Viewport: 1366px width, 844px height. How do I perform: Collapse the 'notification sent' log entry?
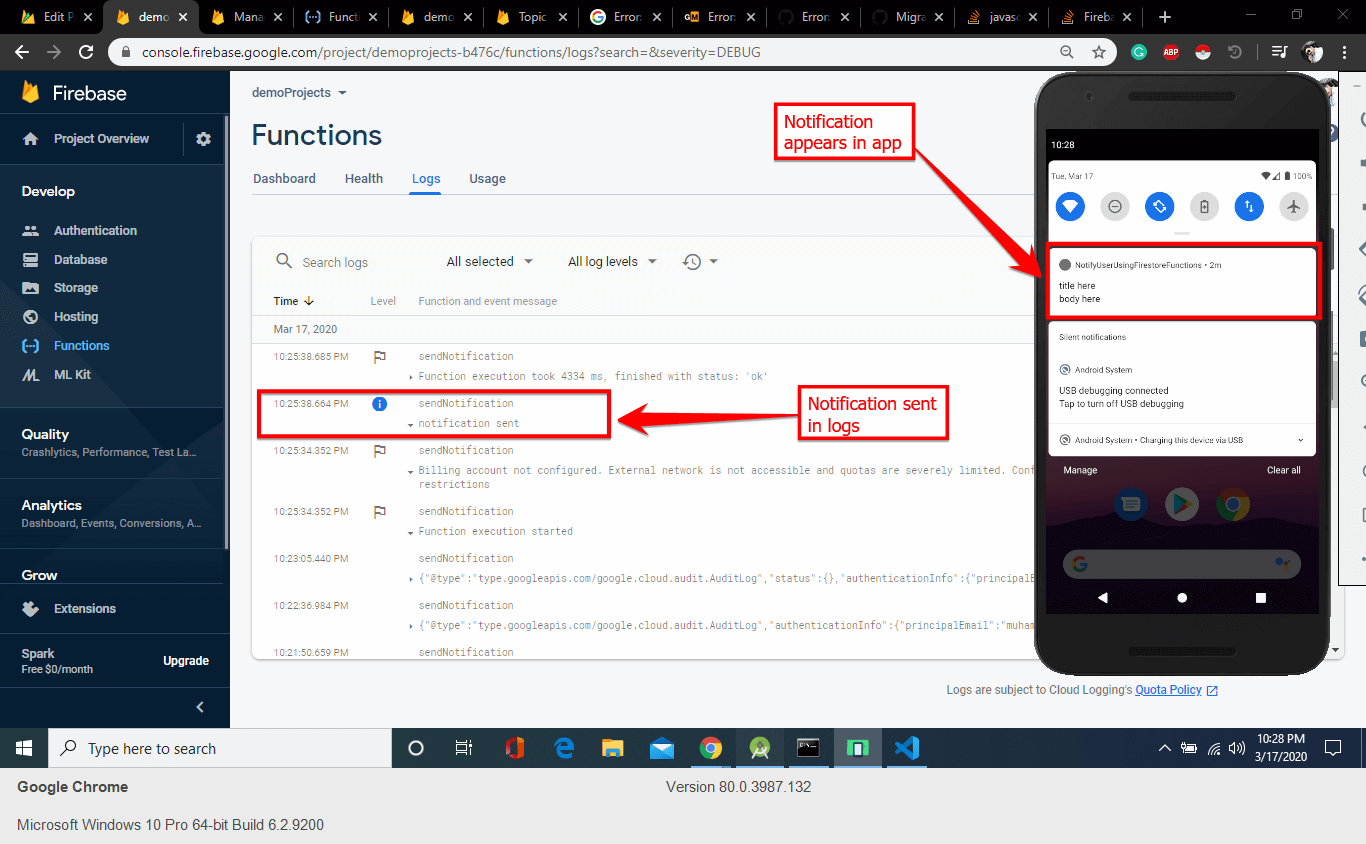pos(412,424)
